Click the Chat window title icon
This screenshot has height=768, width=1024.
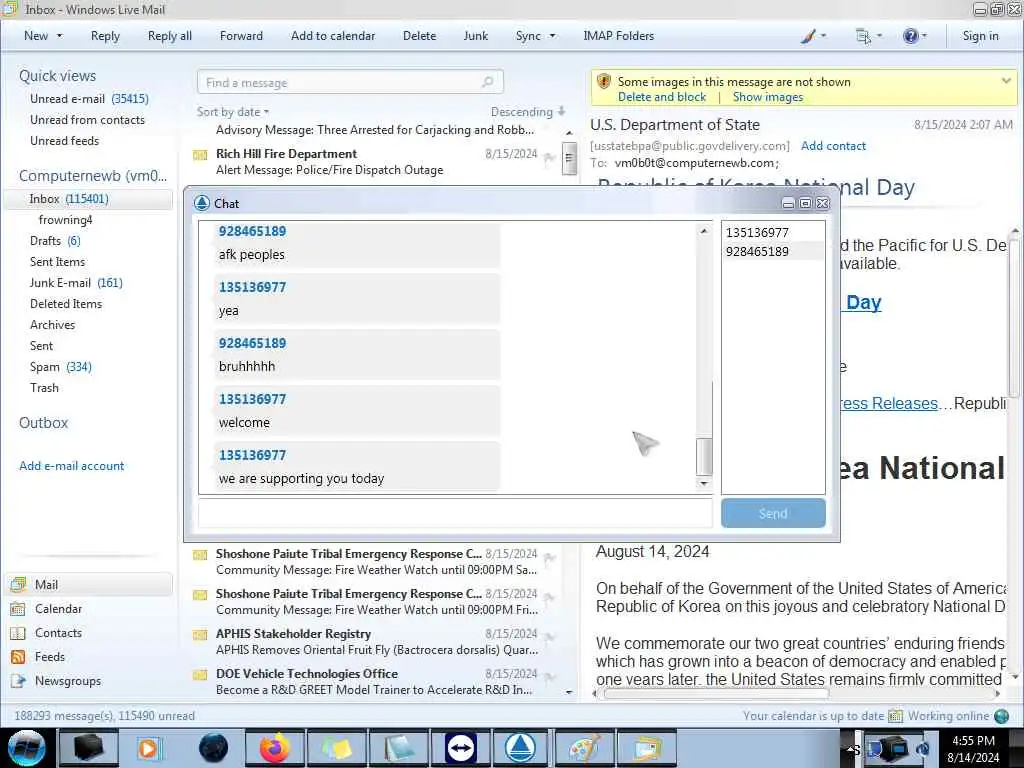[202, 203]
